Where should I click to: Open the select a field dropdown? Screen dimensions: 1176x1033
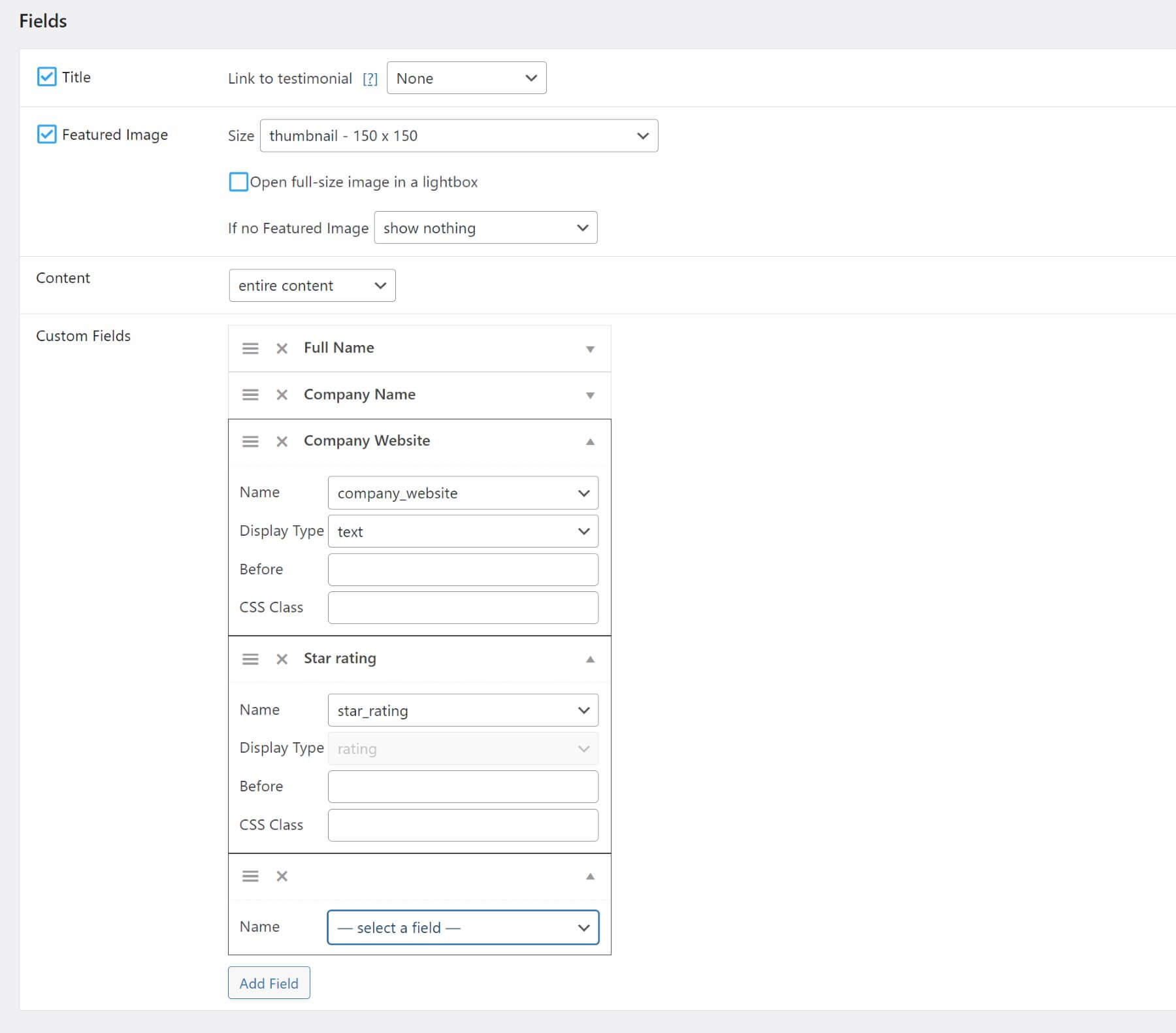(x=463, y=927)
